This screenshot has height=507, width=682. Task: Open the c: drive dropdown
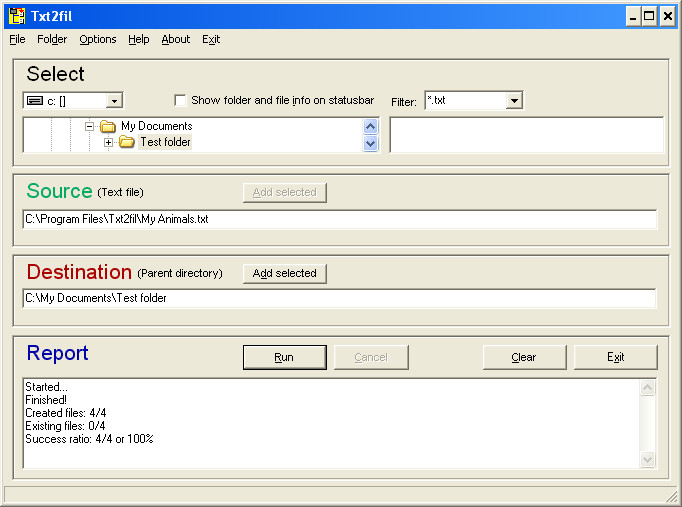tap(114, 101)
